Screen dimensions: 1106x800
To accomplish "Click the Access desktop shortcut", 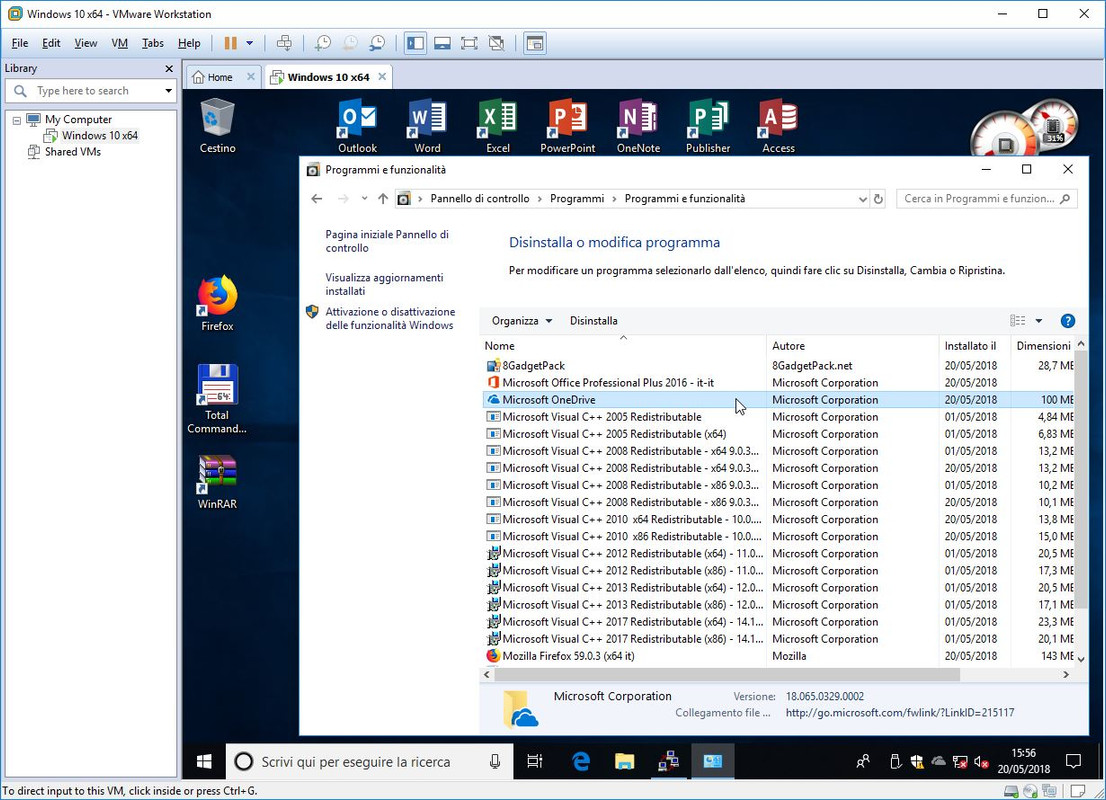I will coord(778,126).
